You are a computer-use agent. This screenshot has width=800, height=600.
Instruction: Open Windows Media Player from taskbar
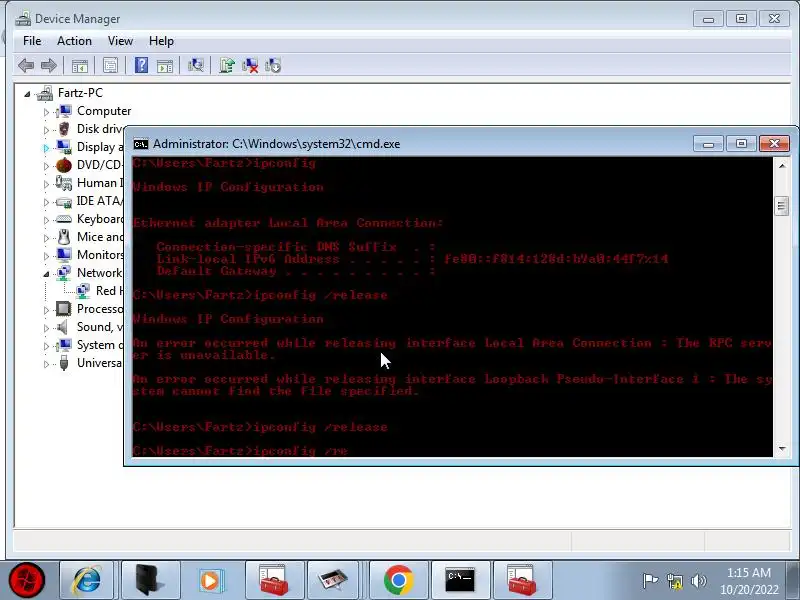click(x=210, y=580)
